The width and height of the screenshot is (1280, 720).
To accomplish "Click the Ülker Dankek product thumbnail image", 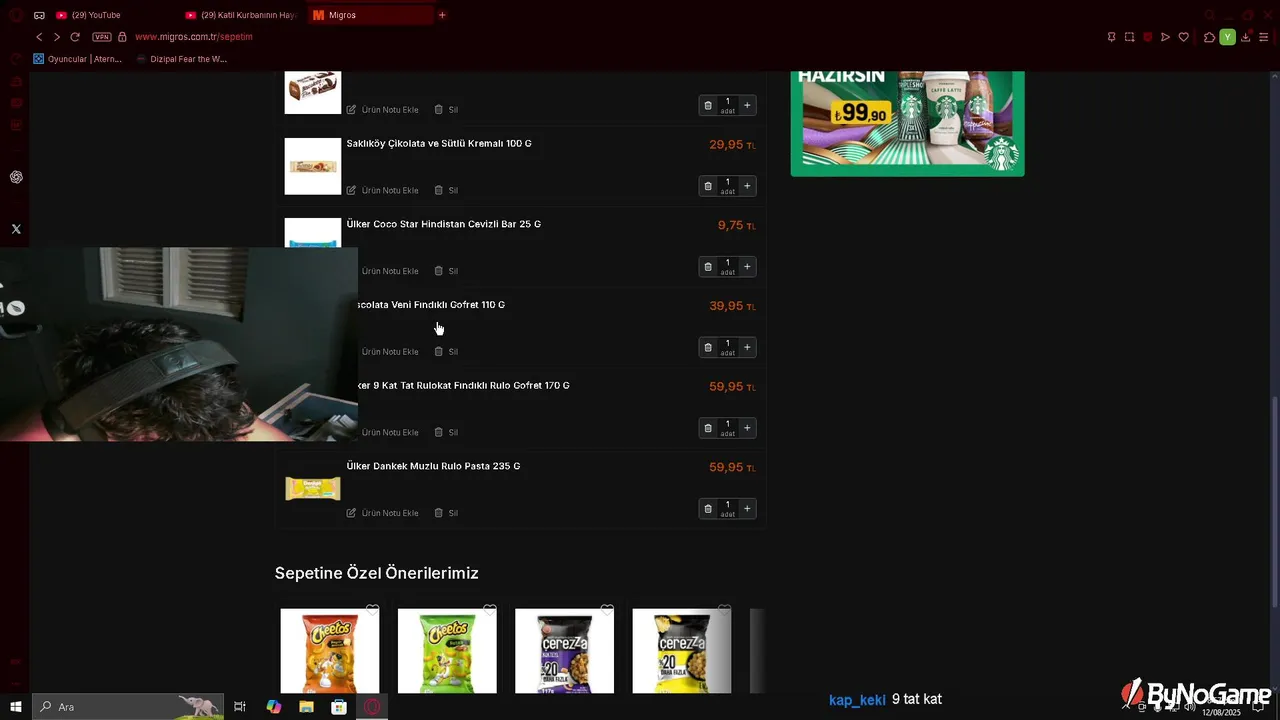I will pyautogui.click(x=313, y=488).
